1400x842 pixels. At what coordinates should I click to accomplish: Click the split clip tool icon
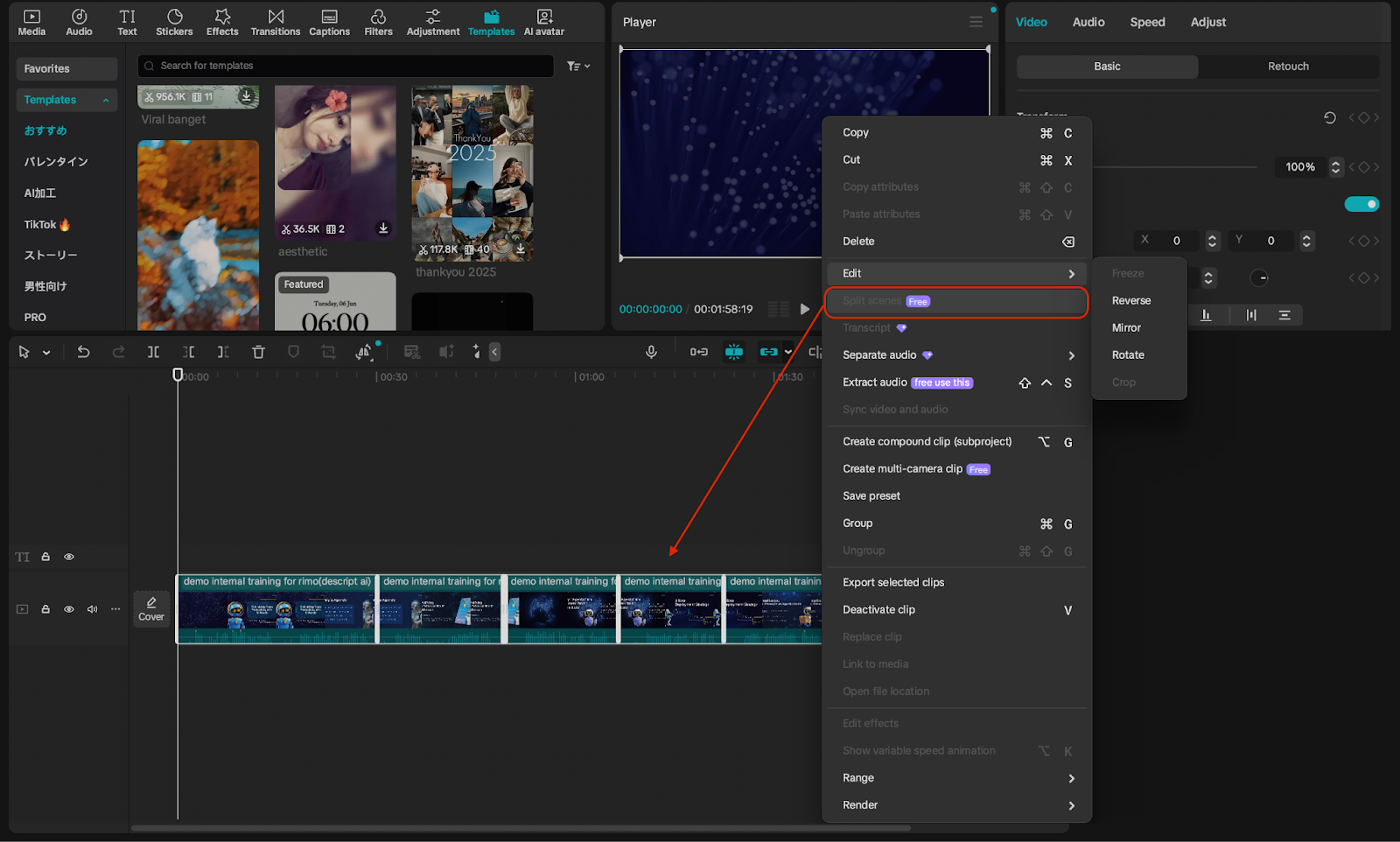(x=153, y=352)
